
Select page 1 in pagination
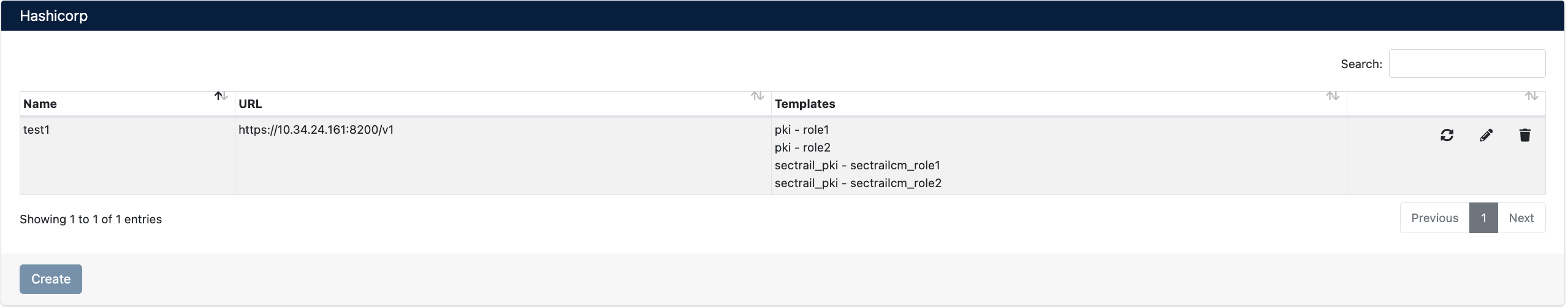pos(1483,218)
